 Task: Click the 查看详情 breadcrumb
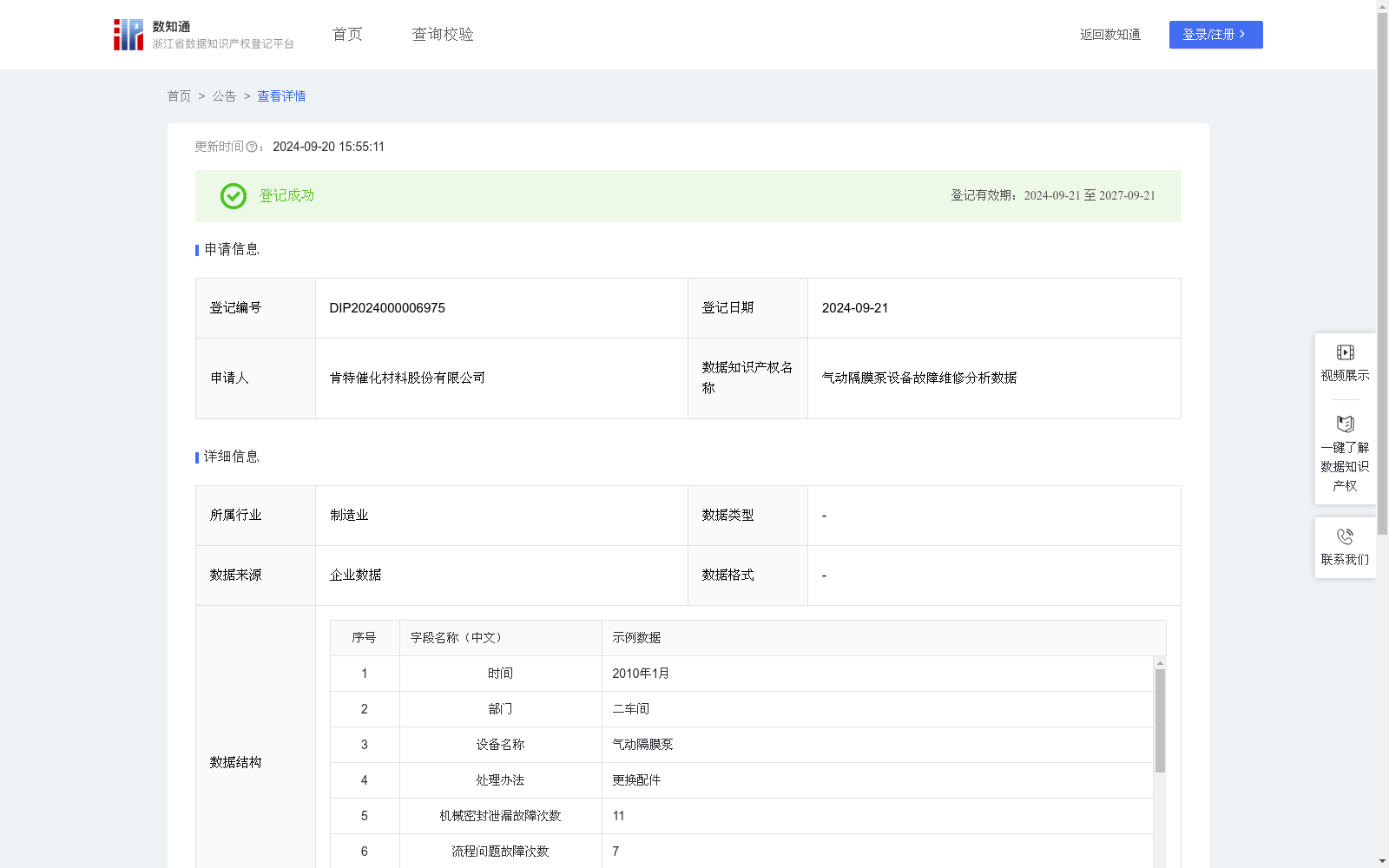click(281, 96)
